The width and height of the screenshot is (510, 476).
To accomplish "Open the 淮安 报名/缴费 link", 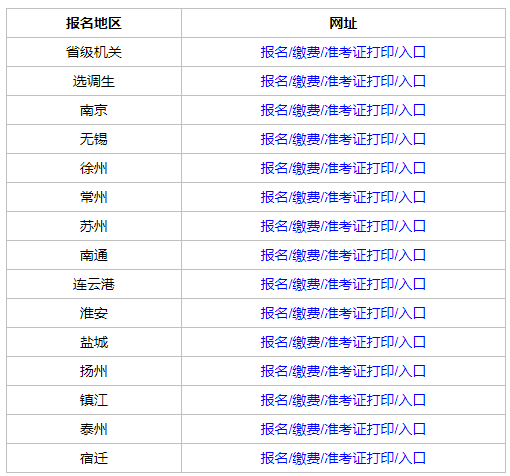I will [x=343, y=313].
